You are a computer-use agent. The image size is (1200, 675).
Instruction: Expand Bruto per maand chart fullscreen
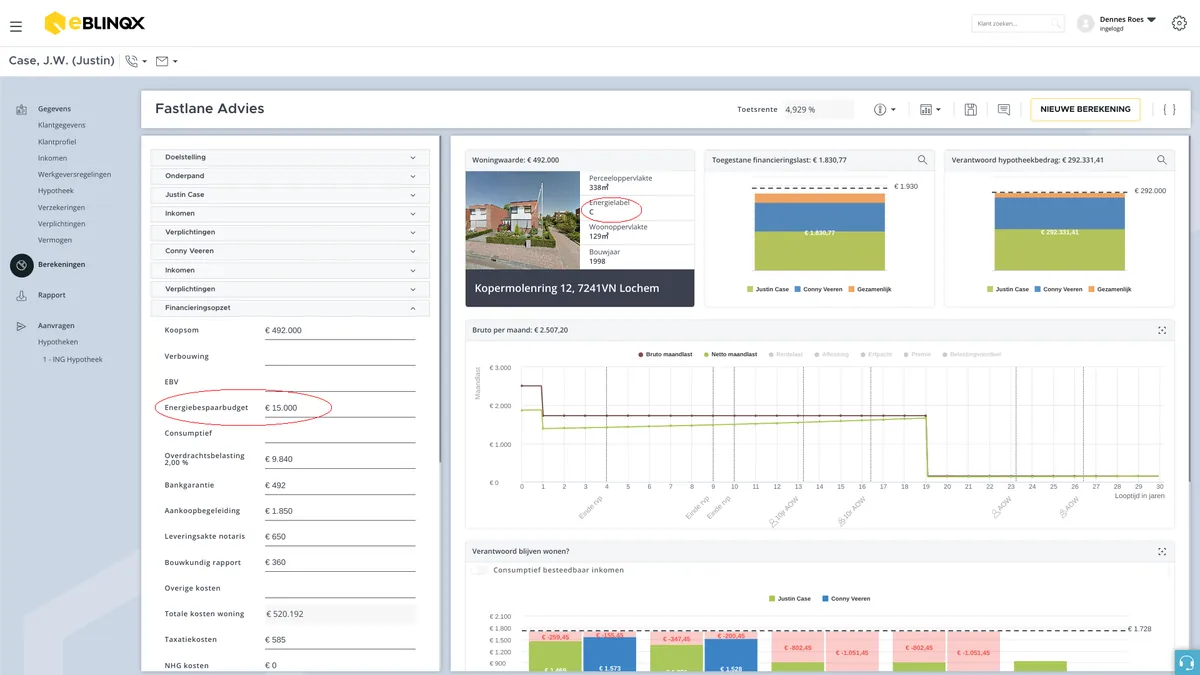point(1162,330)
